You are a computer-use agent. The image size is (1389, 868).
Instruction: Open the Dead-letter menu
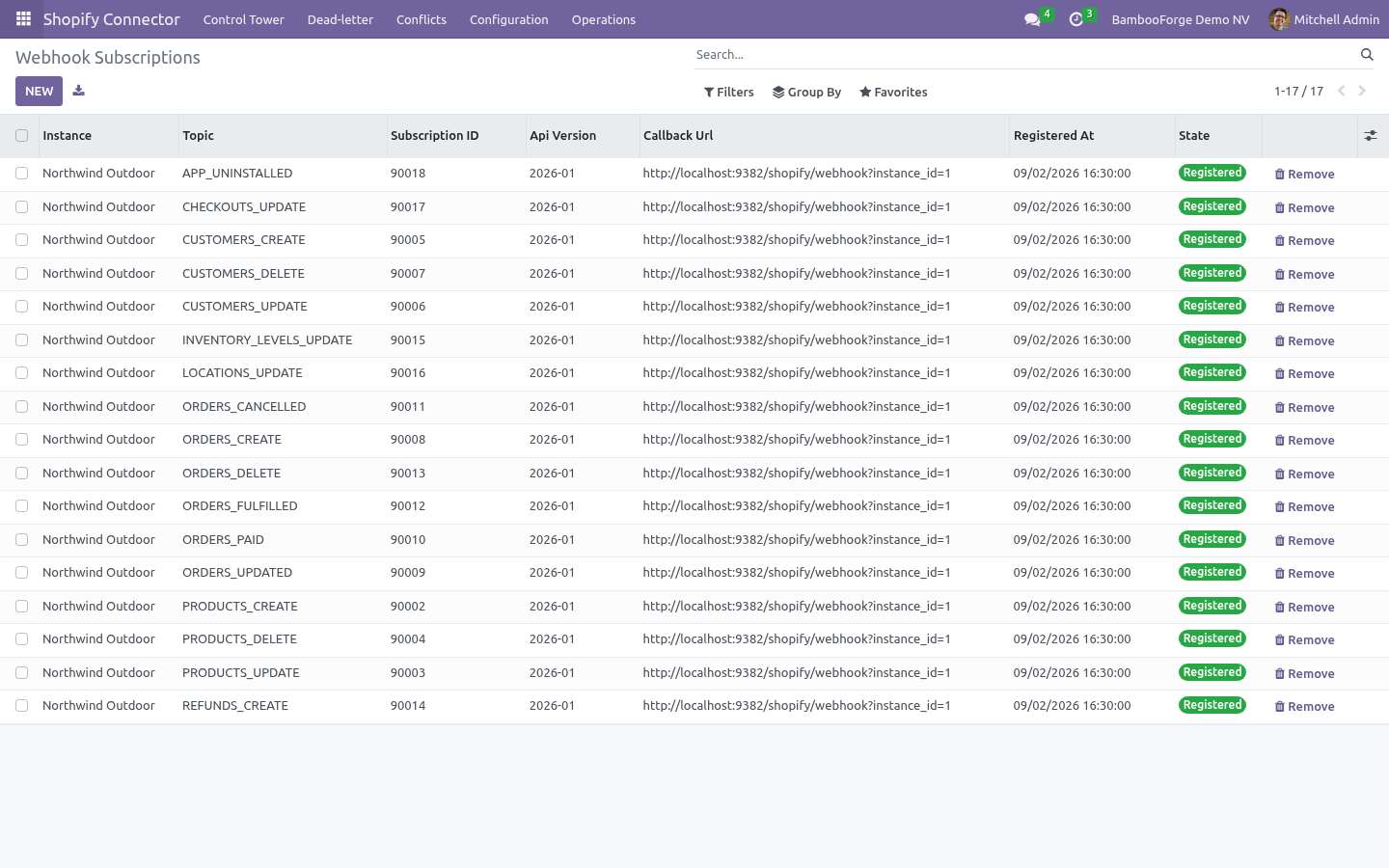pos(340,19)
